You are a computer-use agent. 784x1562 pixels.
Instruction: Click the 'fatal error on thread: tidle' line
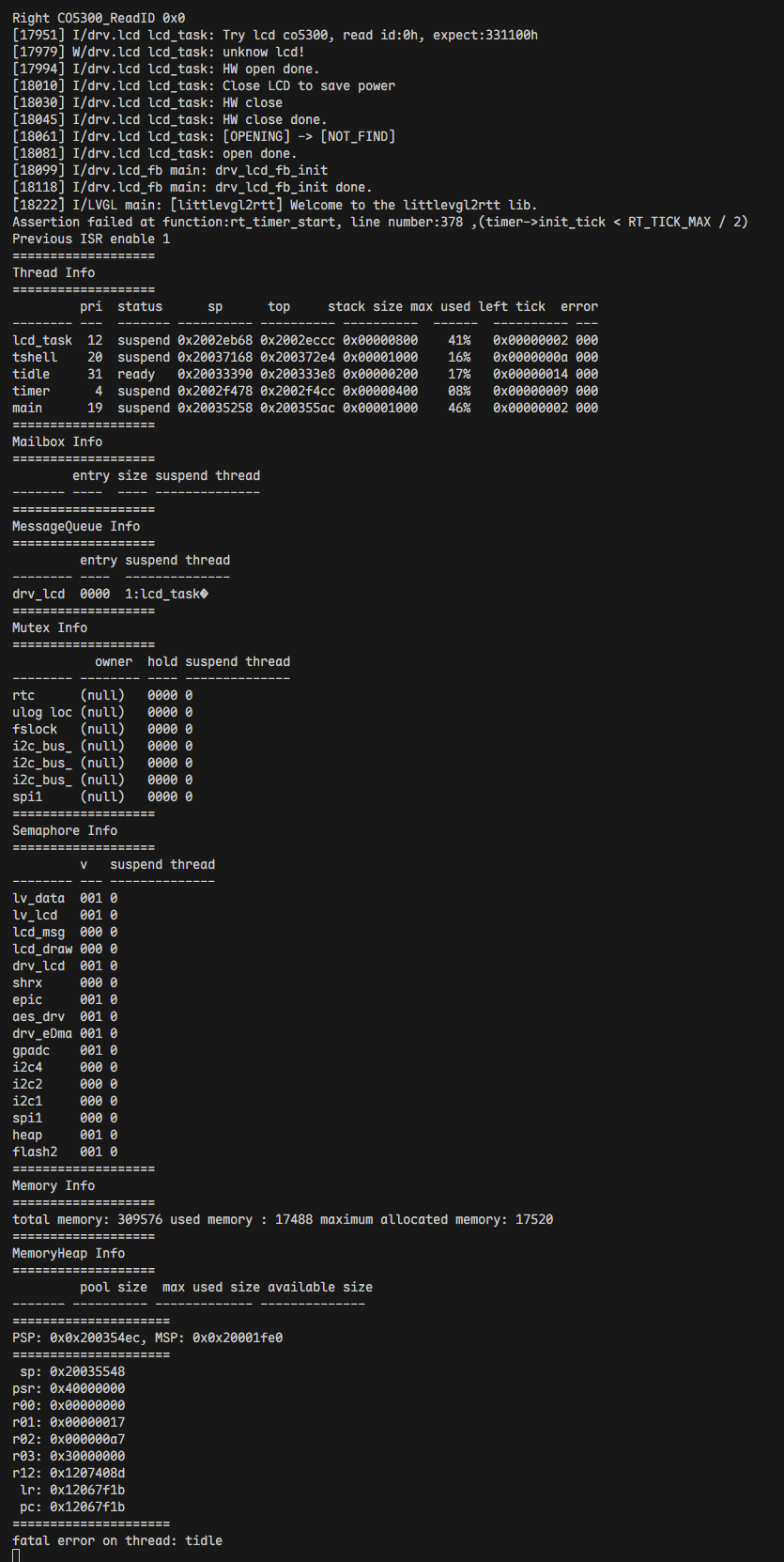pos(117,1540)
